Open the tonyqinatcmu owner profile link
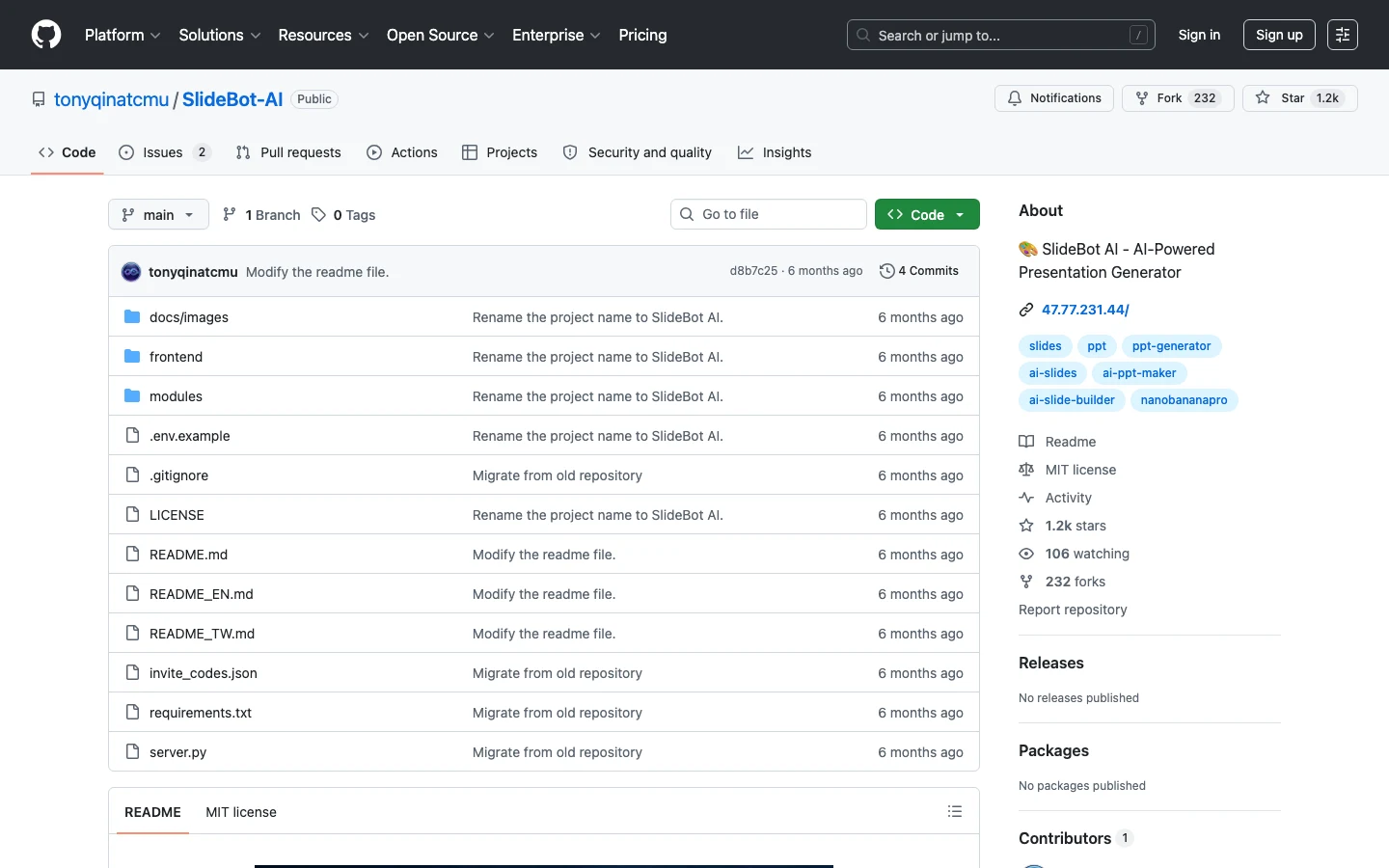Viewport: 1389px width, 868px height. 111,99
